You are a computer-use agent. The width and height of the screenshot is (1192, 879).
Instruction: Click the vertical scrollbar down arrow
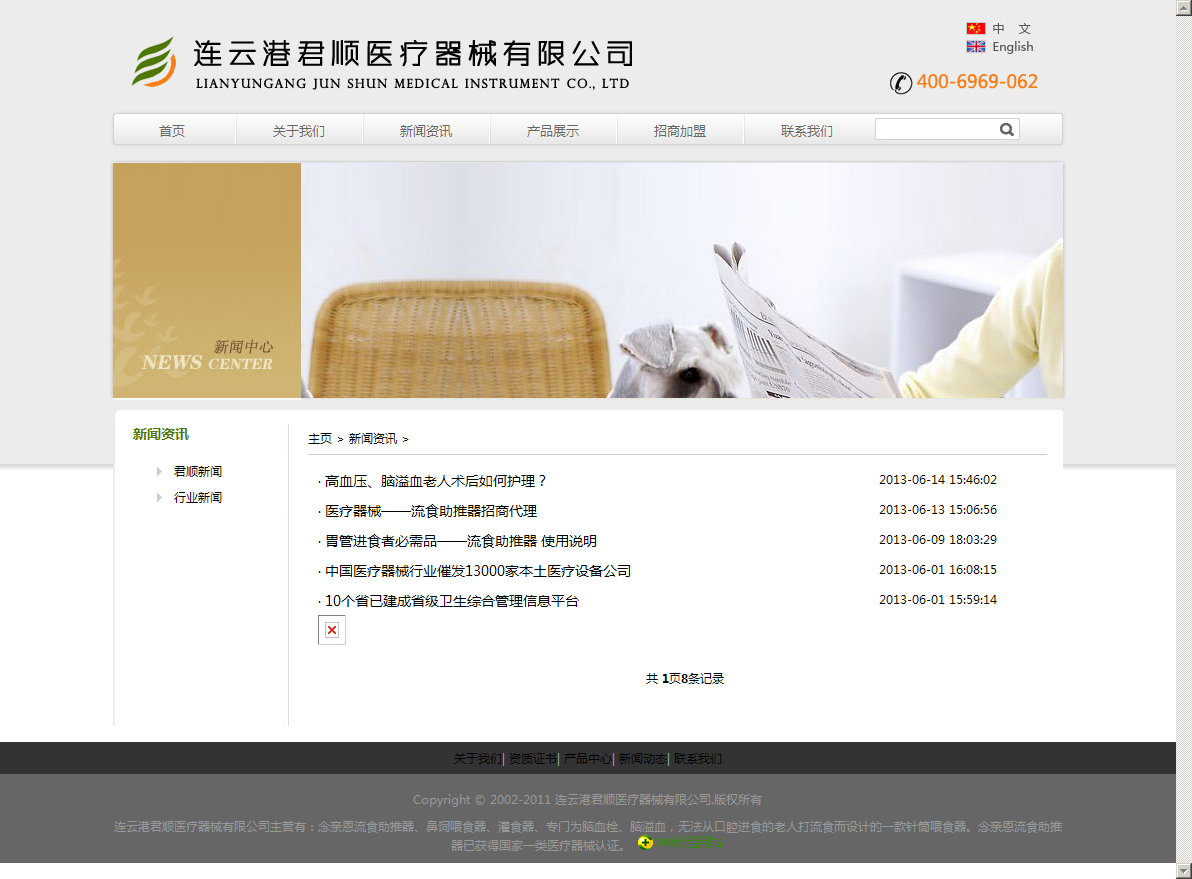(x=1183, y=870)
